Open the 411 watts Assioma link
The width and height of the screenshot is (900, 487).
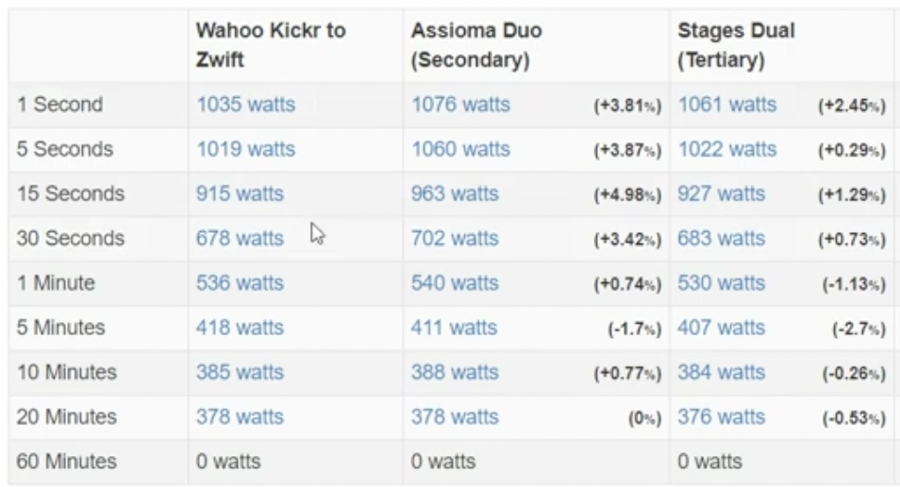pyautogui.click(x=454, y=328)
